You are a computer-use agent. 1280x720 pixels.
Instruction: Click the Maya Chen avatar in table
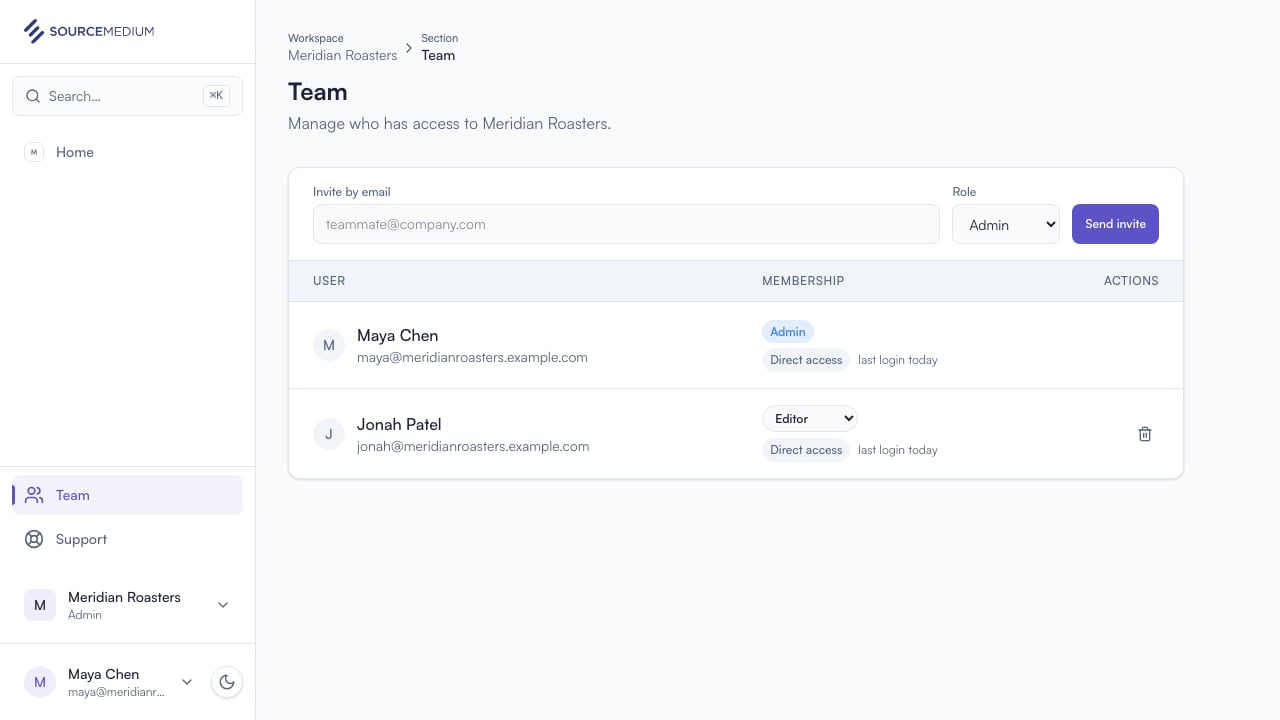pyautogui.click(x=329, y=345)
